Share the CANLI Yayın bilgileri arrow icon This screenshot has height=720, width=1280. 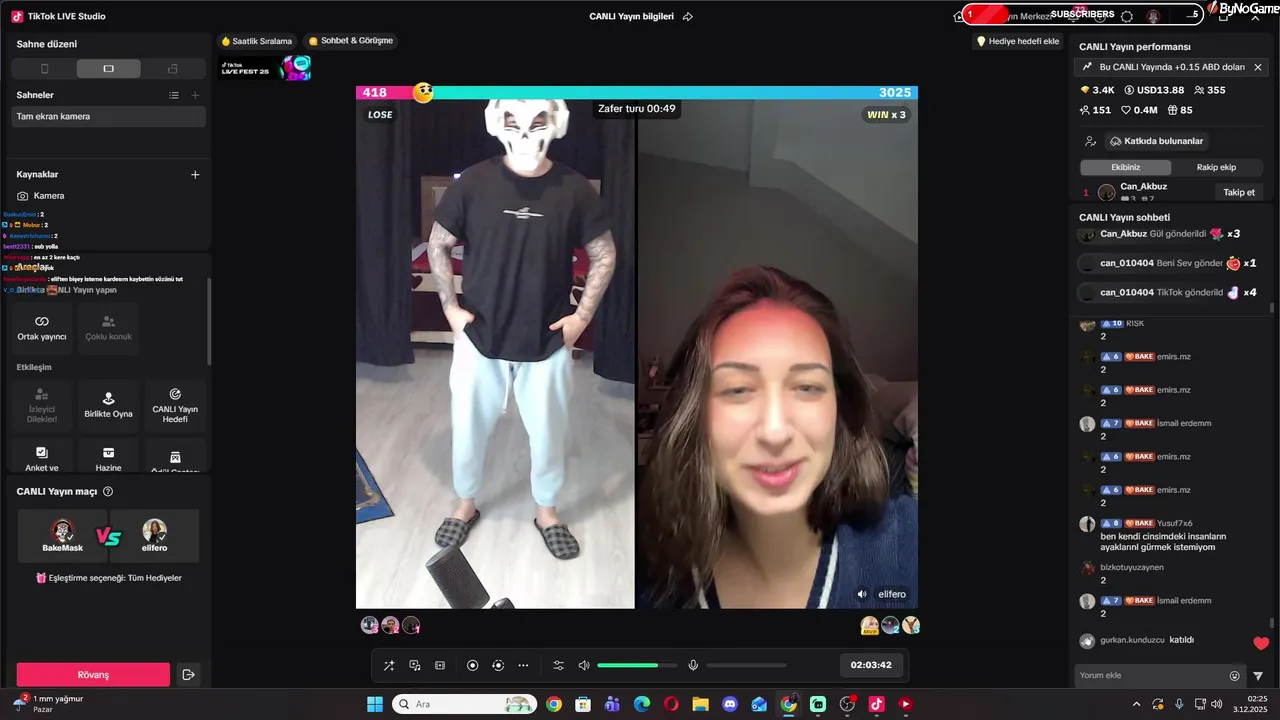[688, 17]
